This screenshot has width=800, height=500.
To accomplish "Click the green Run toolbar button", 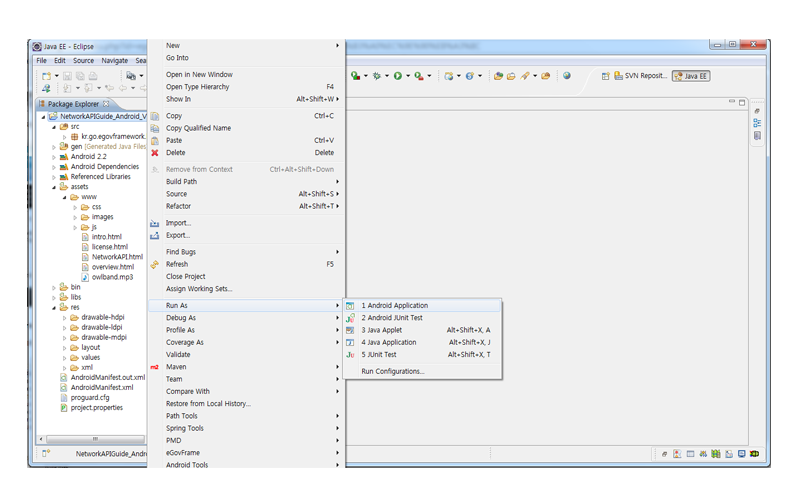I will coord(397,76).
